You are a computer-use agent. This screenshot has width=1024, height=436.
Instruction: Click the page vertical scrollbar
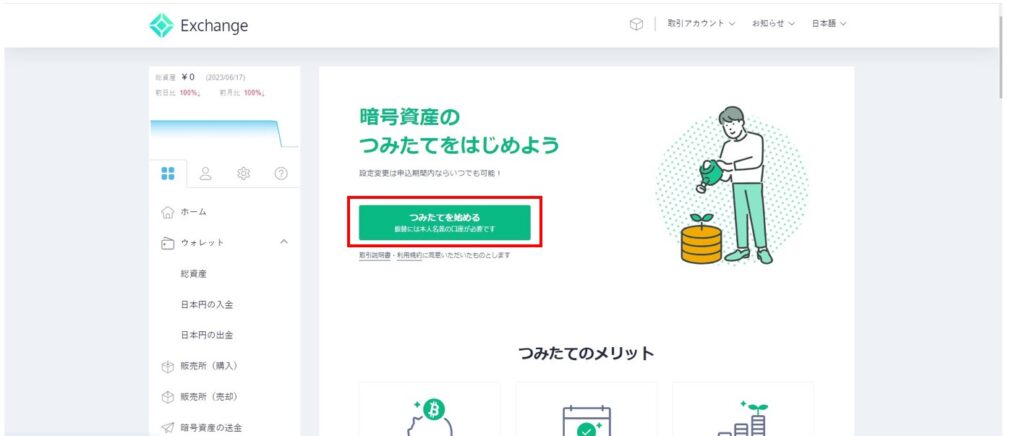pyautogui.click(x=1002, y=55)
